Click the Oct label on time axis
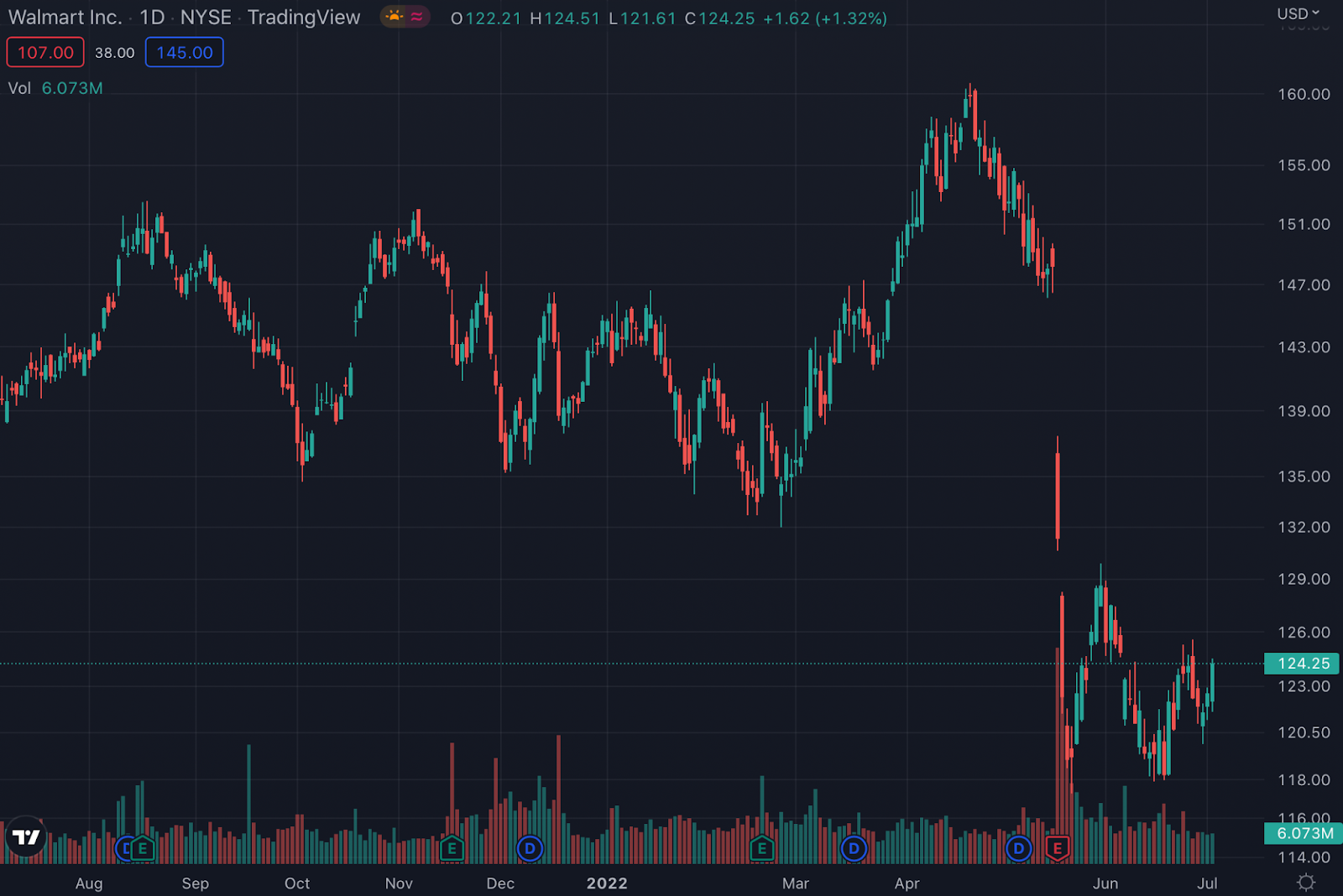 point(297,883)
